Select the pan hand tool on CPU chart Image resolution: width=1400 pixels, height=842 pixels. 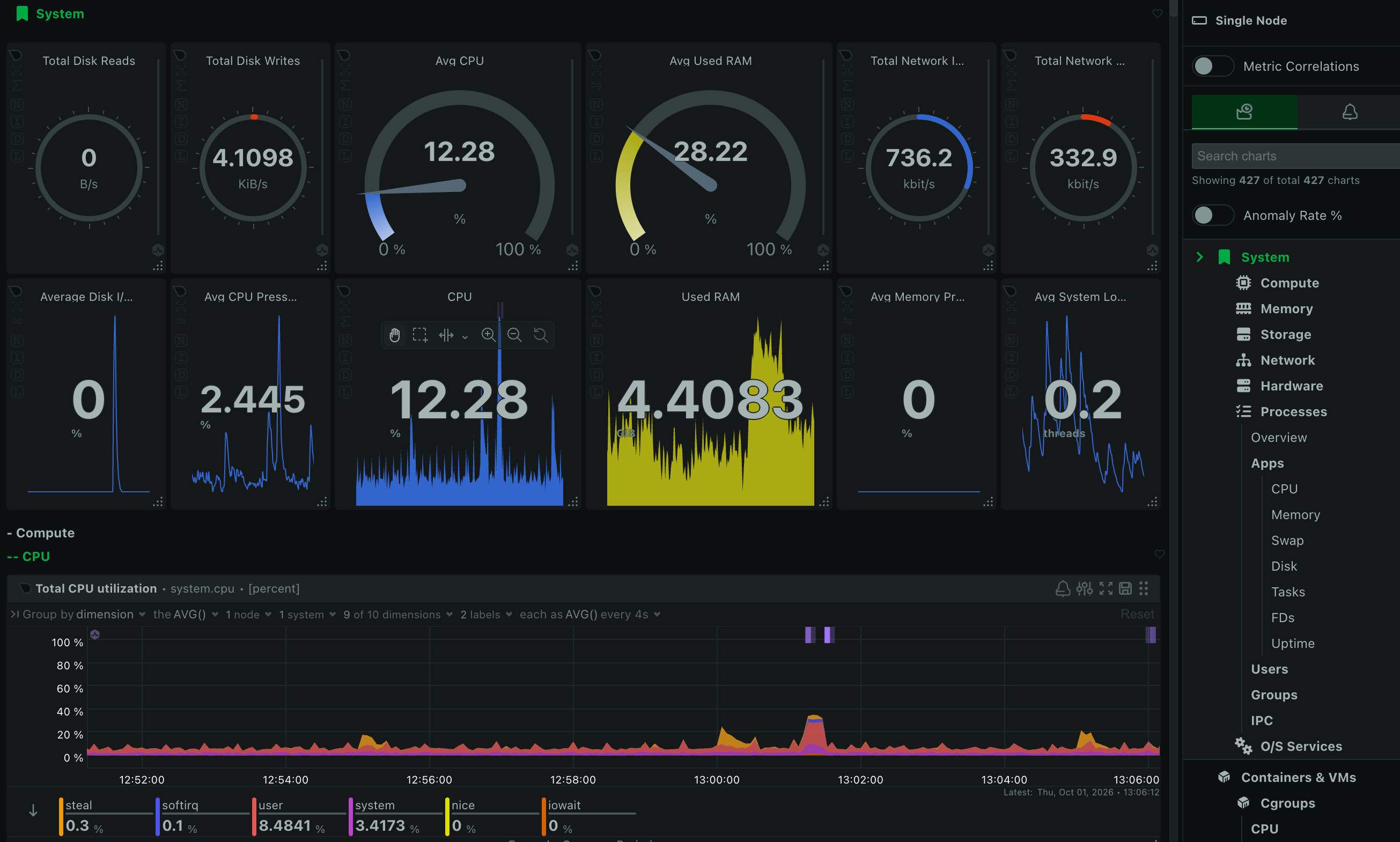[394, 335]
